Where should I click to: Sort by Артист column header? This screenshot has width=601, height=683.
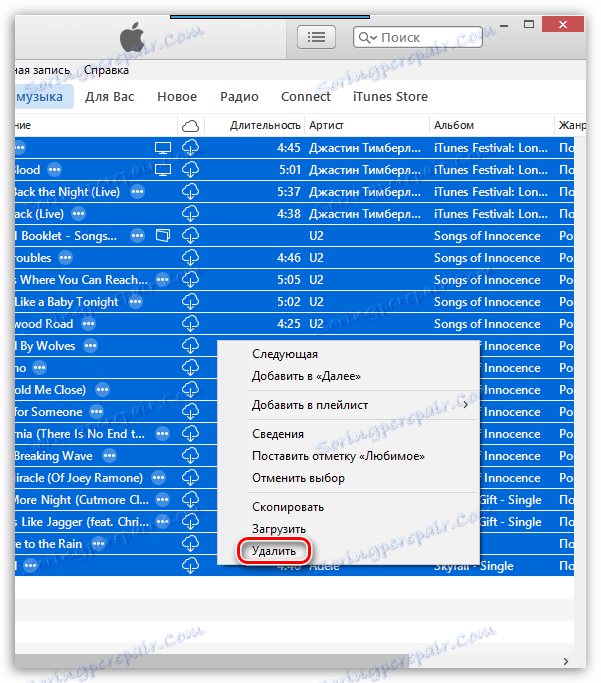coord(326,125)
